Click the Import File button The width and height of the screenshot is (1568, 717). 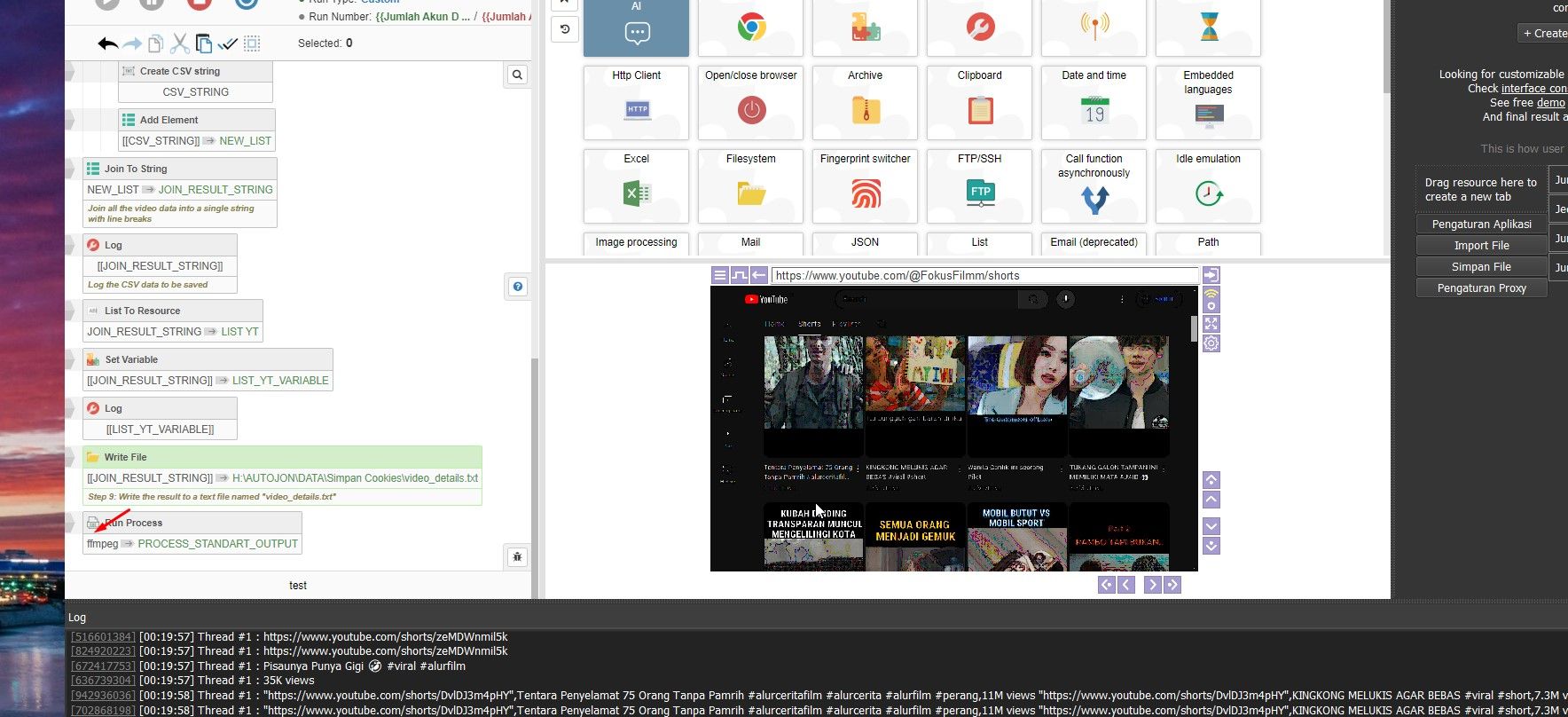1481,246
